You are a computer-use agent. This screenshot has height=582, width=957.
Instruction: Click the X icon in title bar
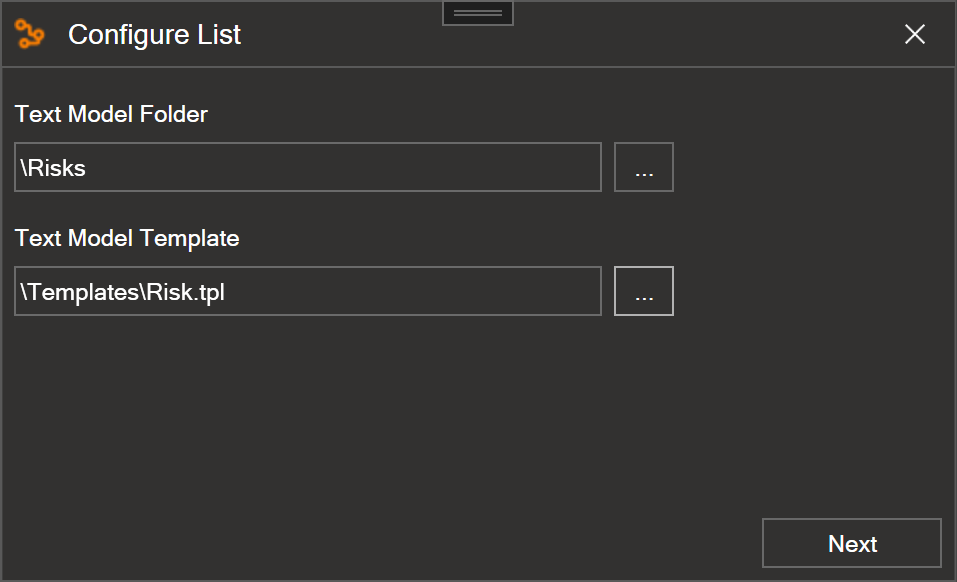pos(915,34)
